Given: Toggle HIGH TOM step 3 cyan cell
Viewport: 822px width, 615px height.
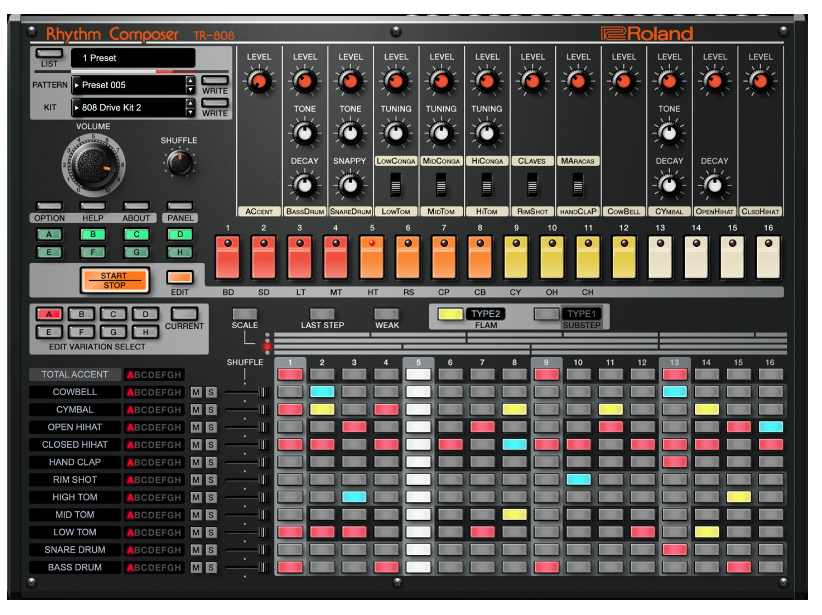Looking at the screenshot, I should pos(354,497).
